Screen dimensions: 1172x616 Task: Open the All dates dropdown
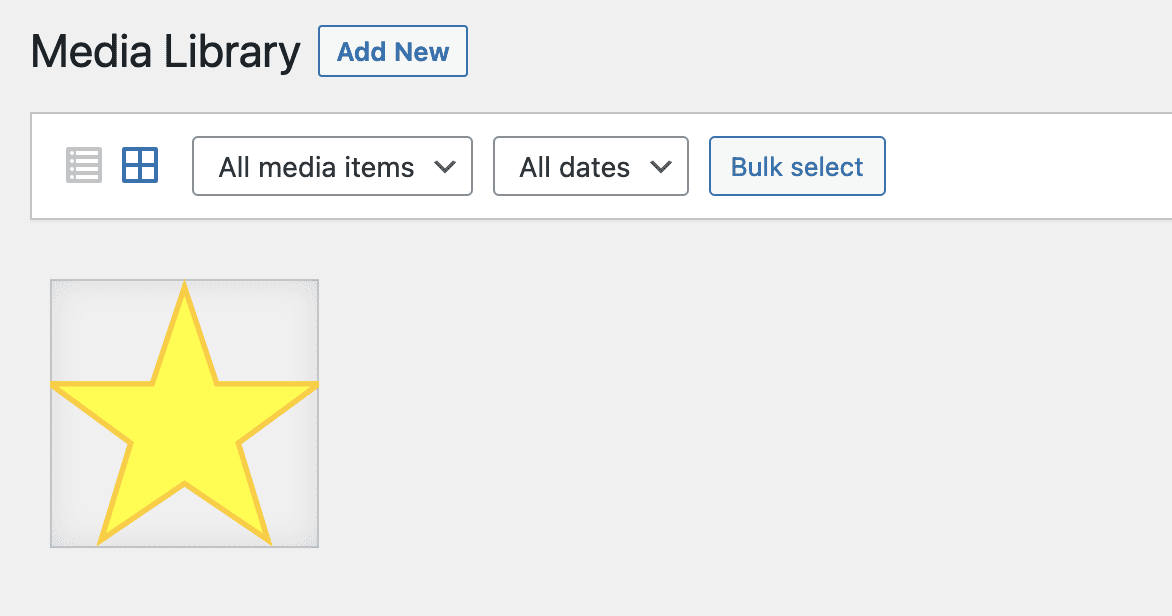pyautogui.click(x=590, y=166)
